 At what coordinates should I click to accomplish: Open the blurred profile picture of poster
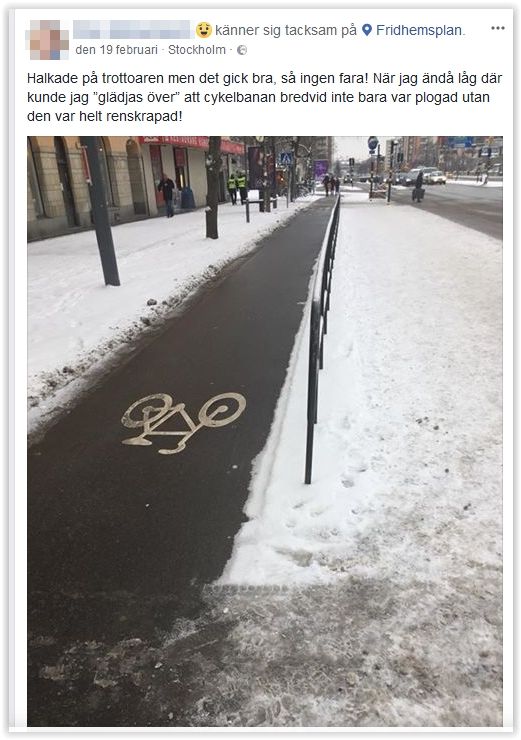pos(49,40)
